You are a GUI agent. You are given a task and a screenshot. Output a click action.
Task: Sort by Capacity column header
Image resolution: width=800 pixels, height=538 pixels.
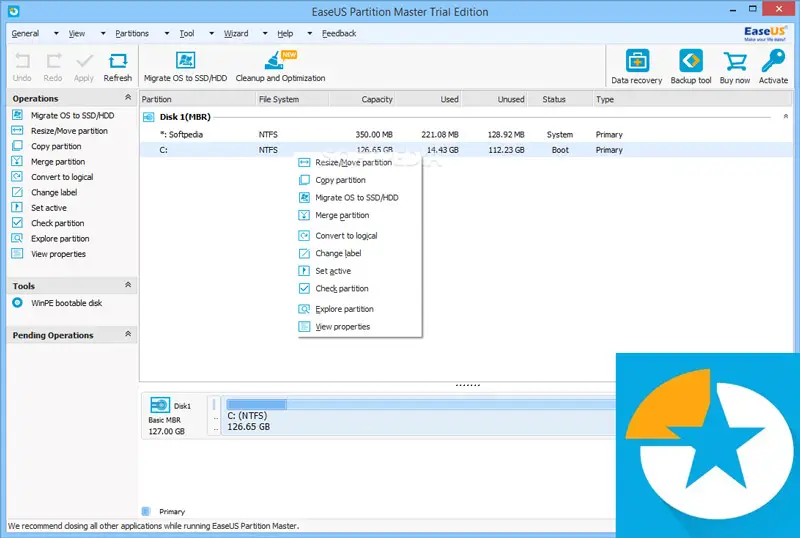[362, 99]
